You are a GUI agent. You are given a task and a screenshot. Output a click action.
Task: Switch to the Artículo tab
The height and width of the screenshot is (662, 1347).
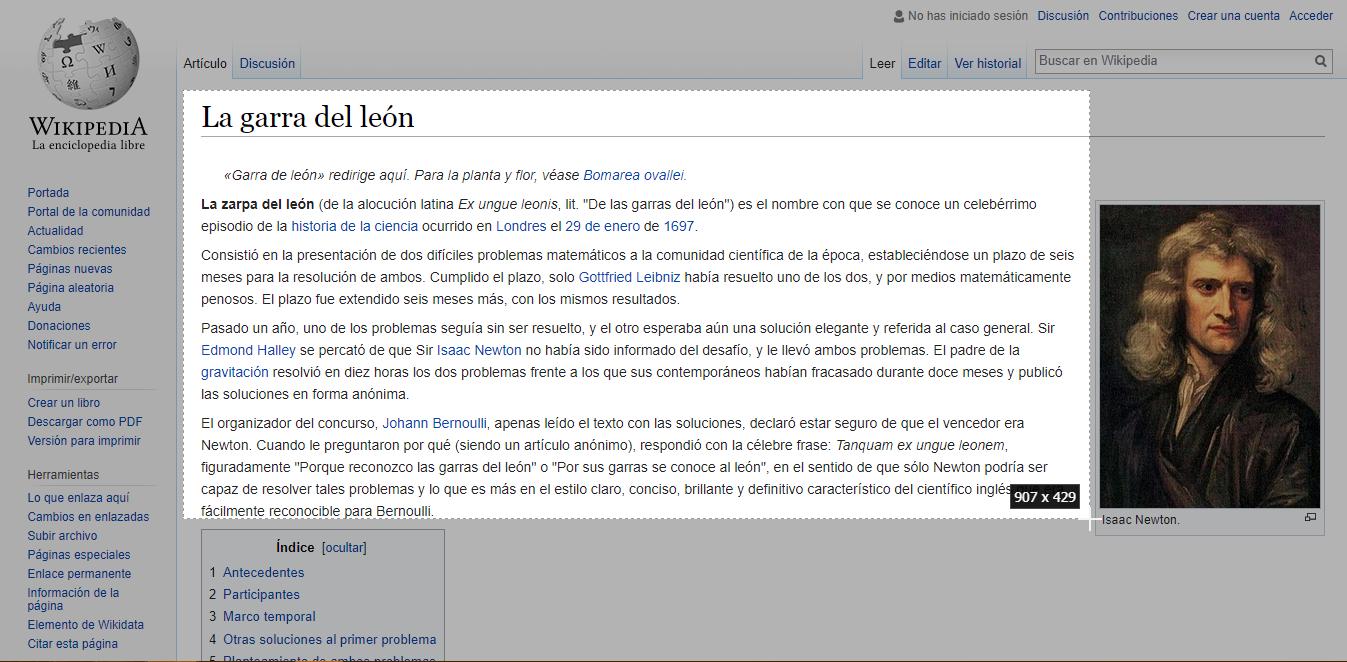coord(205,63)
